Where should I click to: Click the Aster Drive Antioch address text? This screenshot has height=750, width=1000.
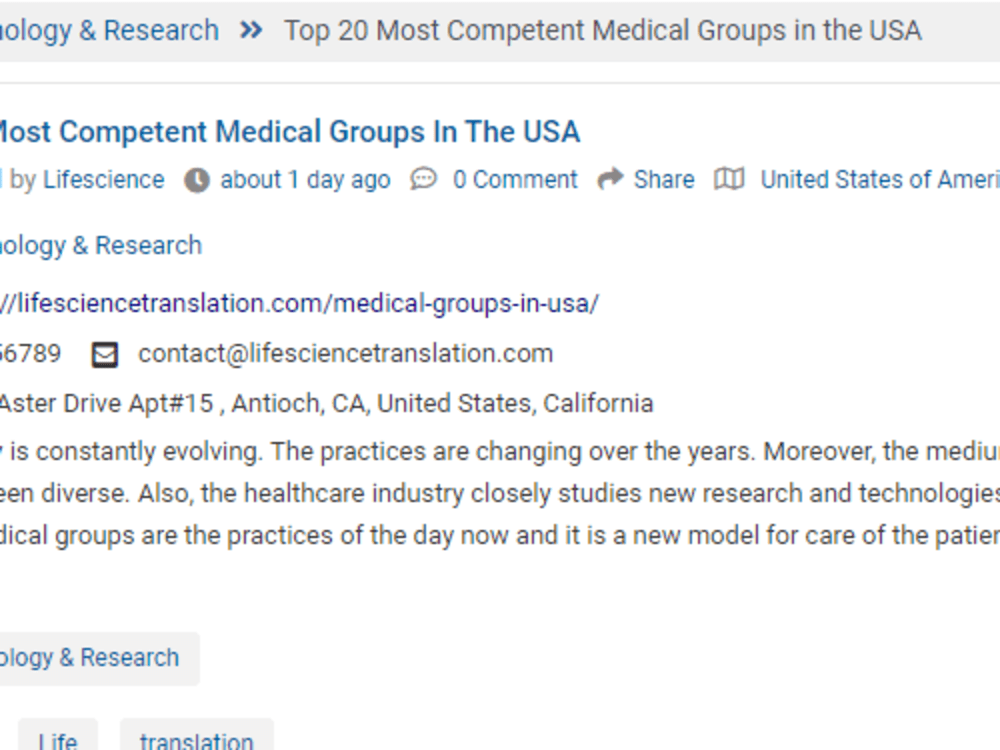(x=327, y=404)
